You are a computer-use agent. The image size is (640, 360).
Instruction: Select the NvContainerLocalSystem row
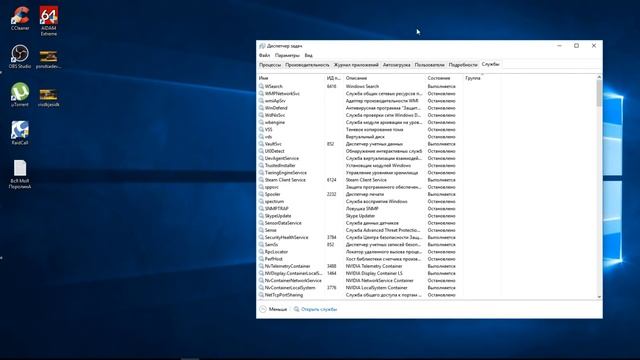pyautogui.click(x=427, y=288)
